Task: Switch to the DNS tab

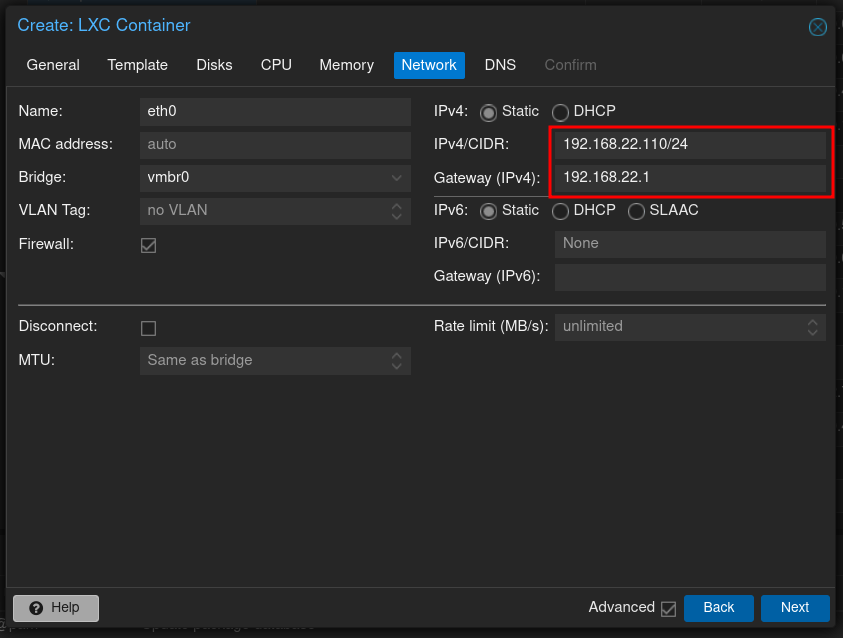Action: point(500,65)
